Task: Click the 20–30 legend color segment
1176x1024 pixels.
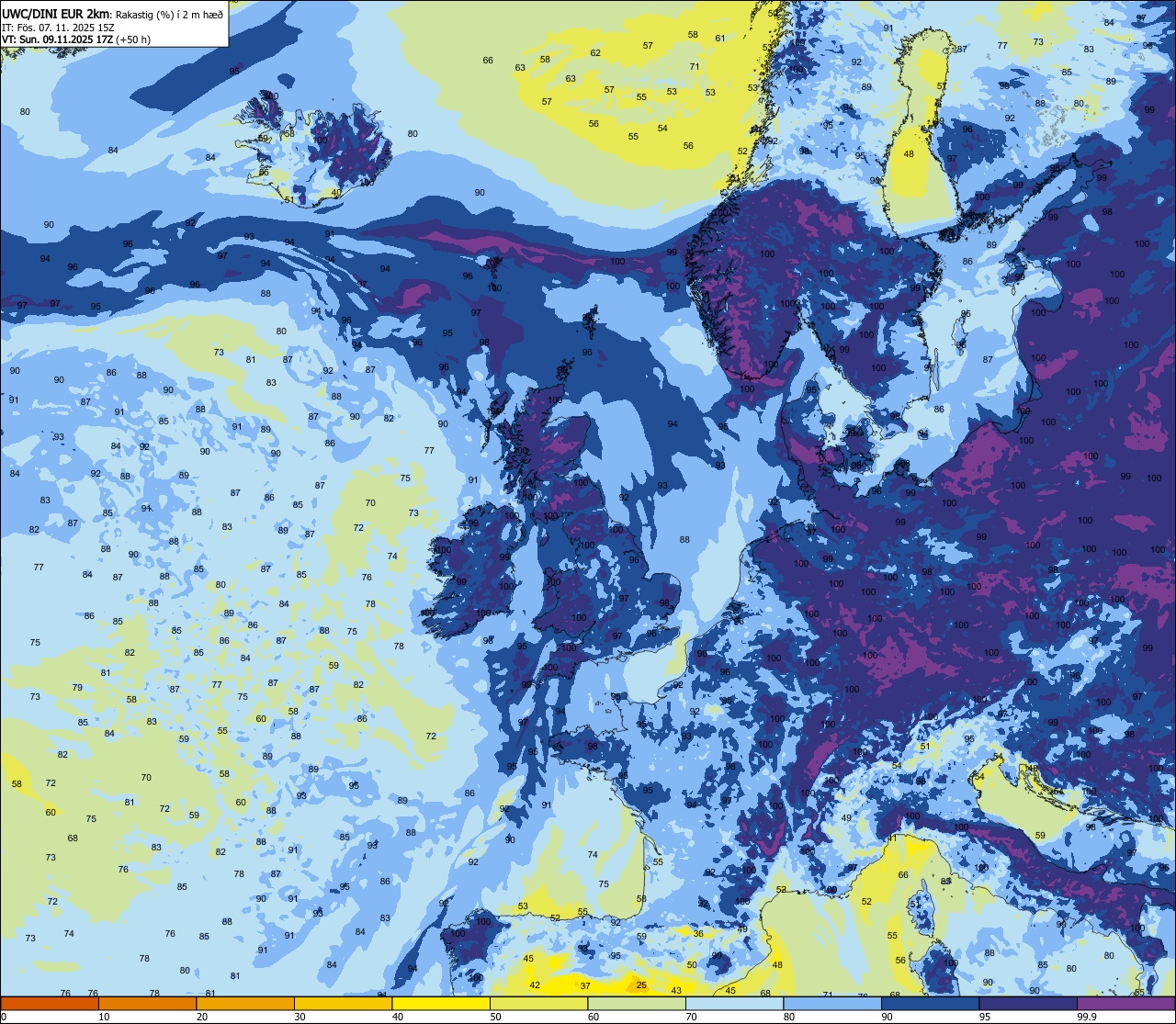Action: [245, 1003]
